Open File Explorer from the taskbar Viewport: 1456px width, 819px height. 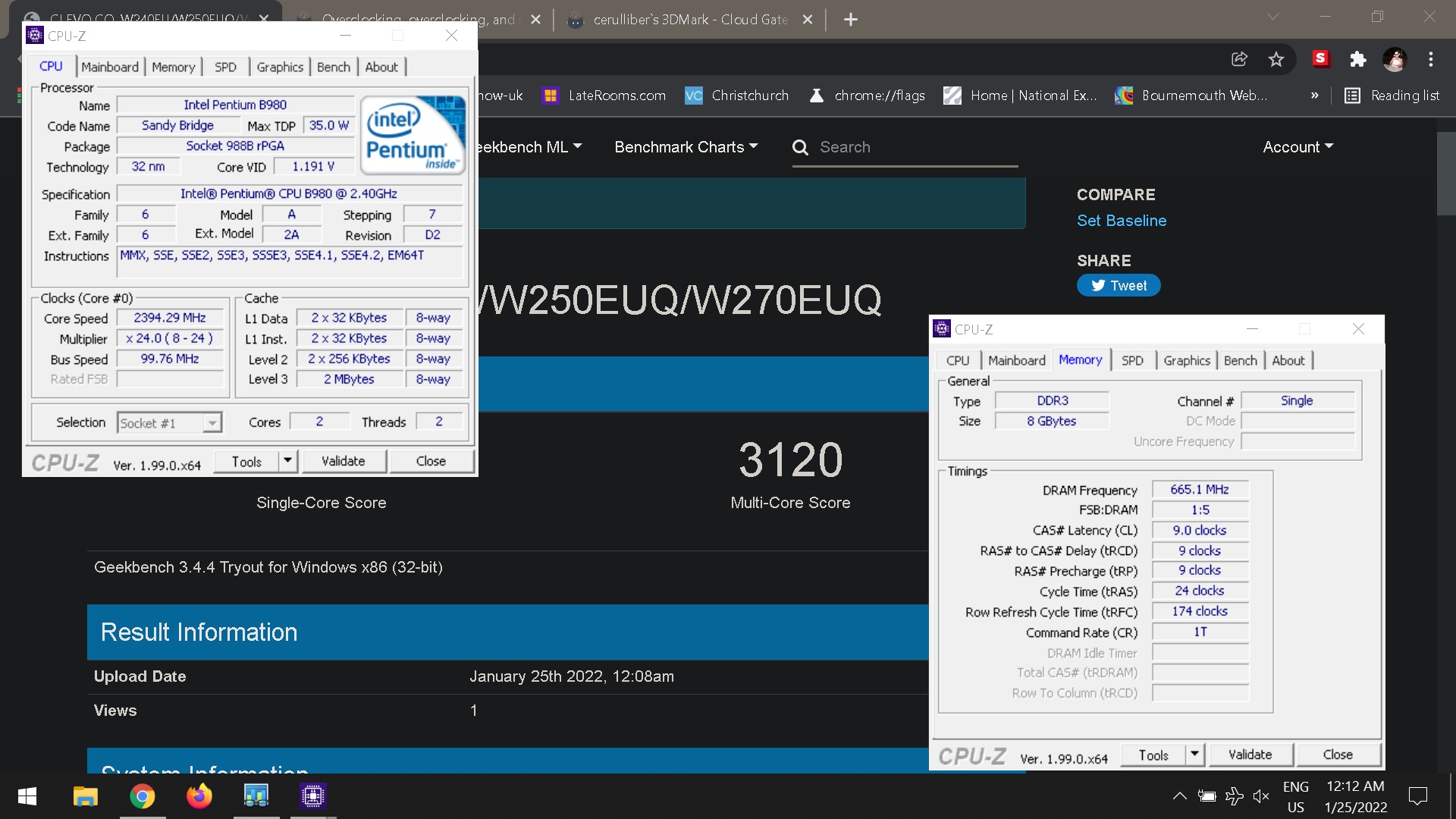click(x=85, y=796)
